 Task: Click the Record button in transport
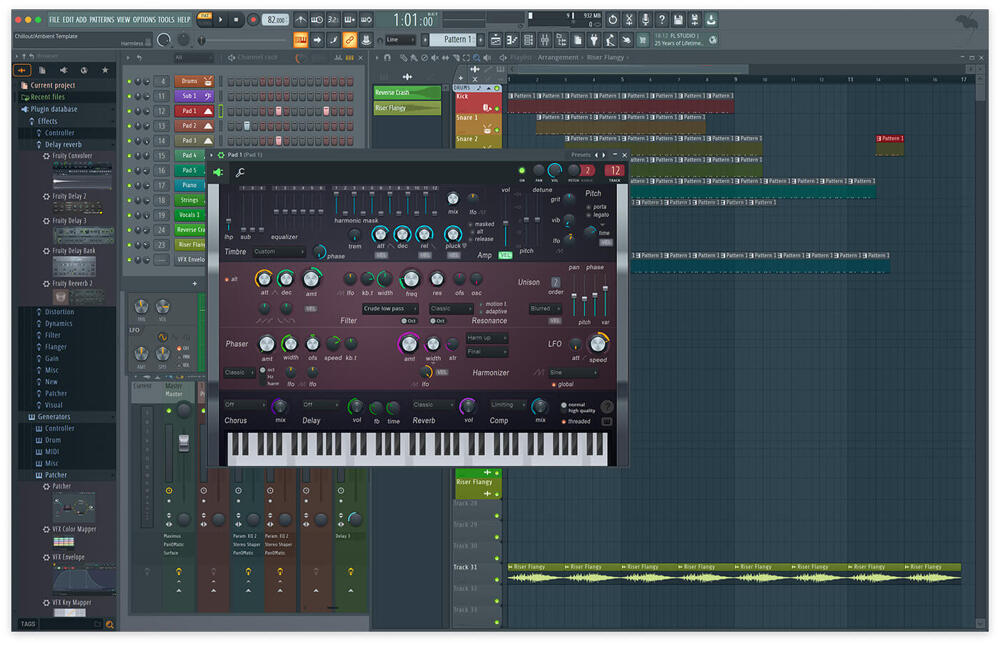tap(253, 19)
